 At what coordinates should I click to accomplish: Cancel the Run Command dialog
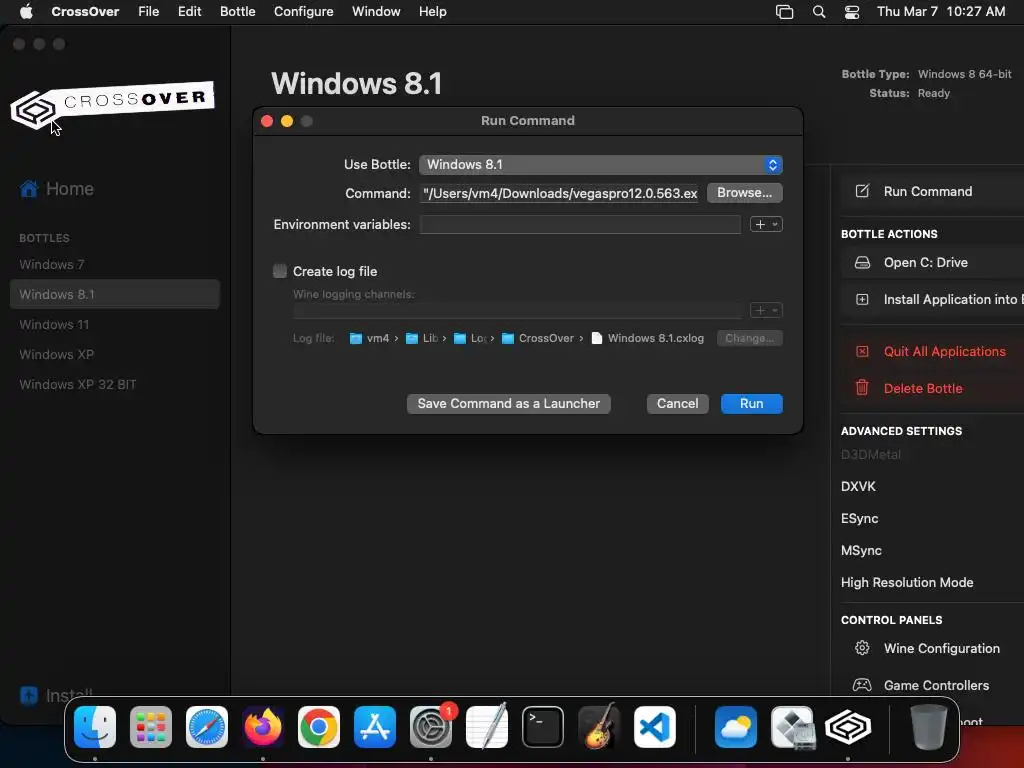677,404
